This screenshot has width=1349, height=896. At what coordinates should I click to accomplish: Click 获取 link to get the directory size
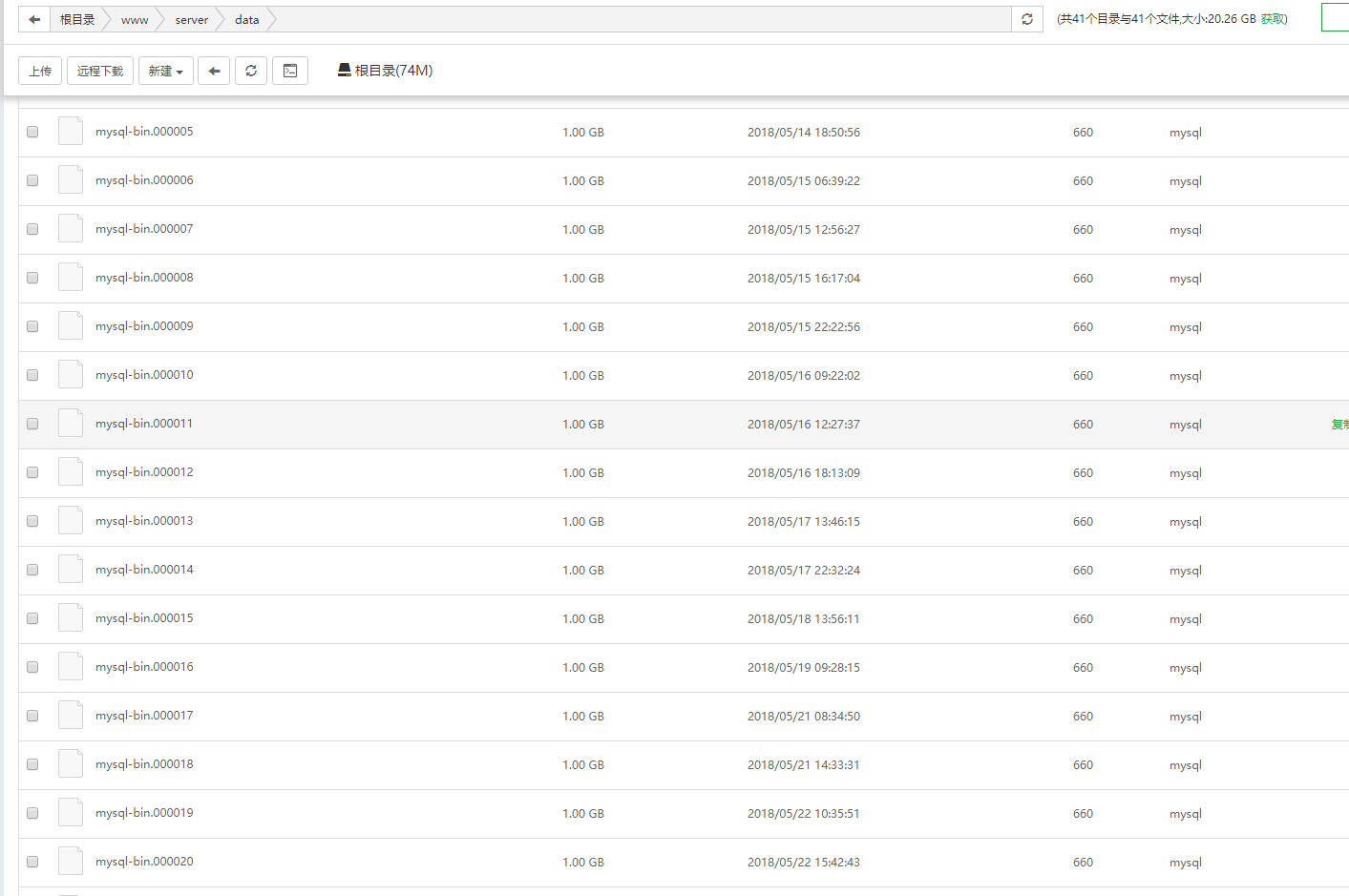click(x=1273, y=19)
